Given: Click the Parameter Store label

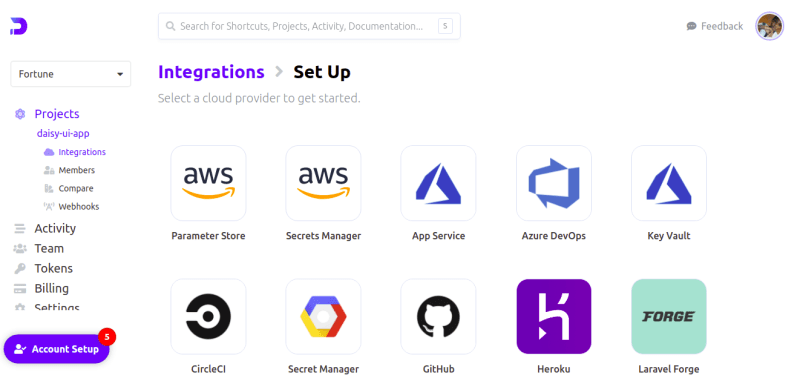Looking at the screenshot, I should 208,236.
